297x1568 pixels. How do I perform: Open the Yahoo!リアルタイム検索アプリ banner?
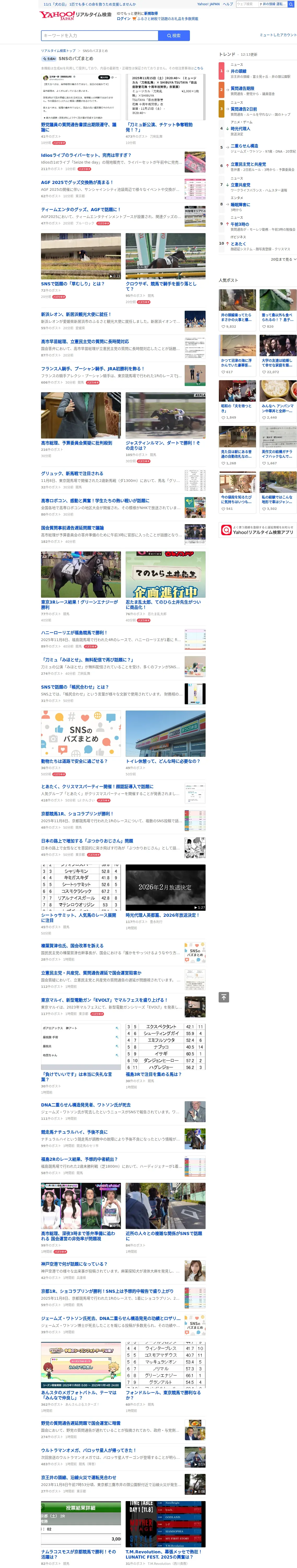(x=258, y=530)
